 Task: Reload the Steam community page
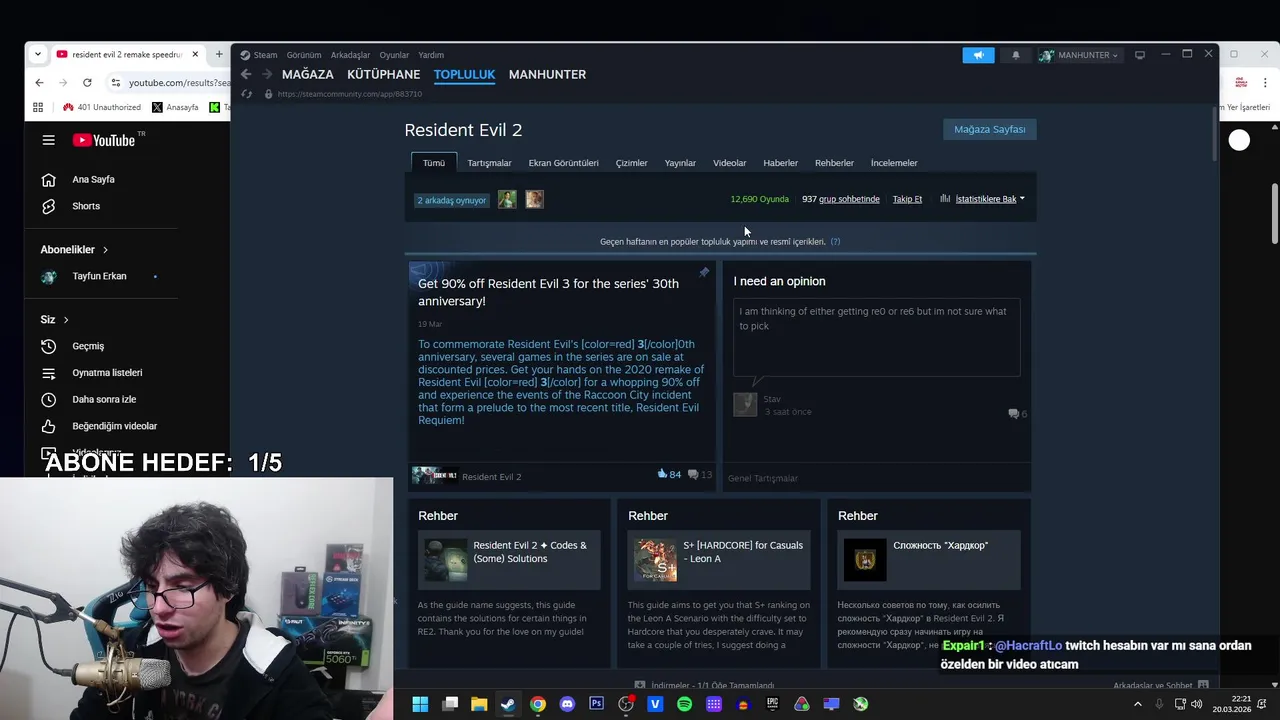pyautogui.click(x=247, y=94)
